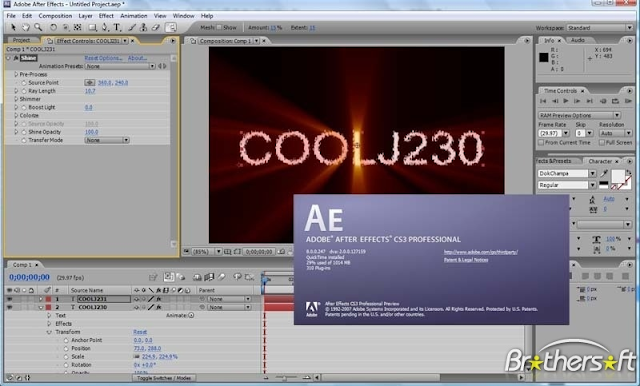Open Patent & Legal Notices link
This screenshot has height=386, width=640.
466,260
